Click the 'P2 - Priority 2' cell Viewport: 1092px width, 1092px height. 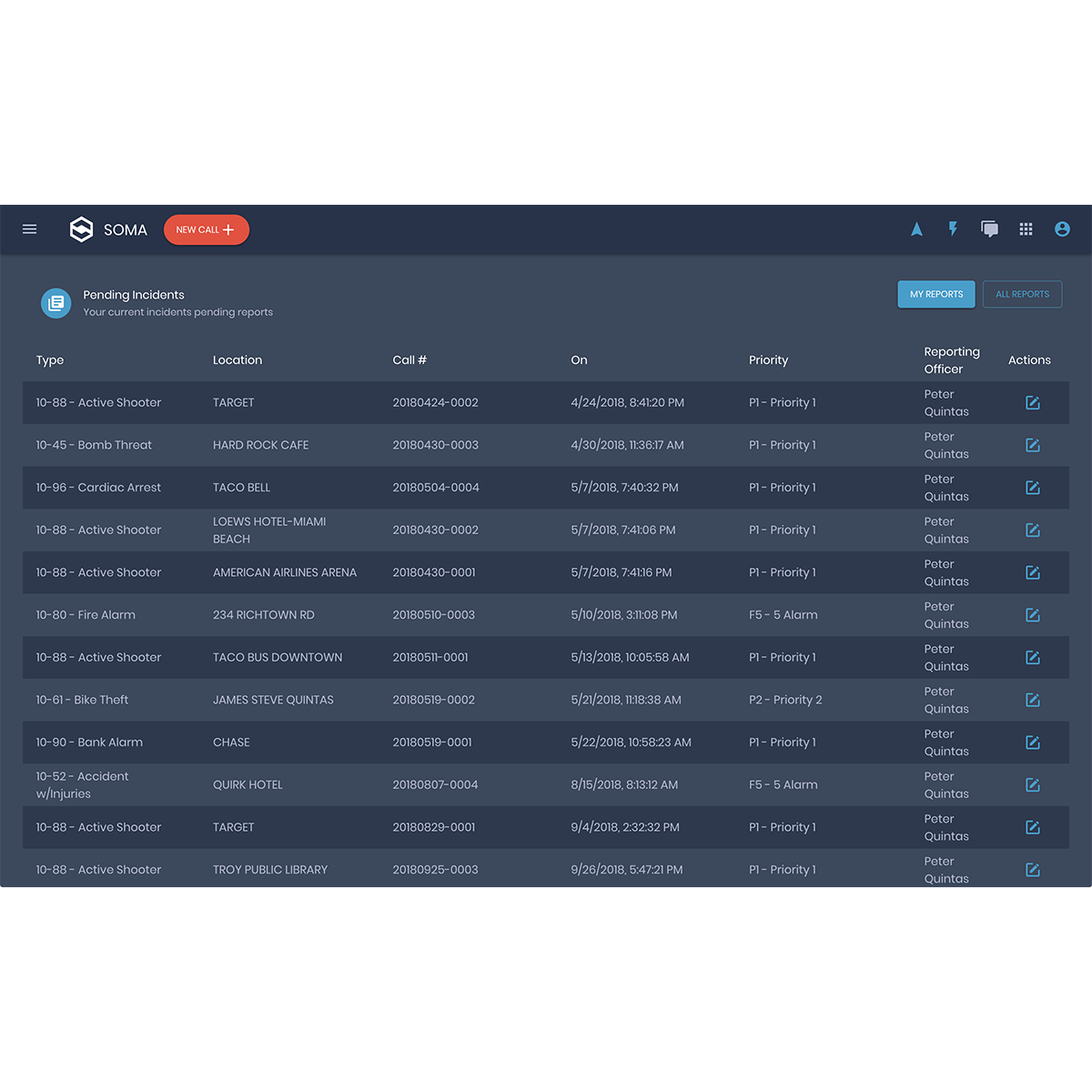[x=785, y=700]
